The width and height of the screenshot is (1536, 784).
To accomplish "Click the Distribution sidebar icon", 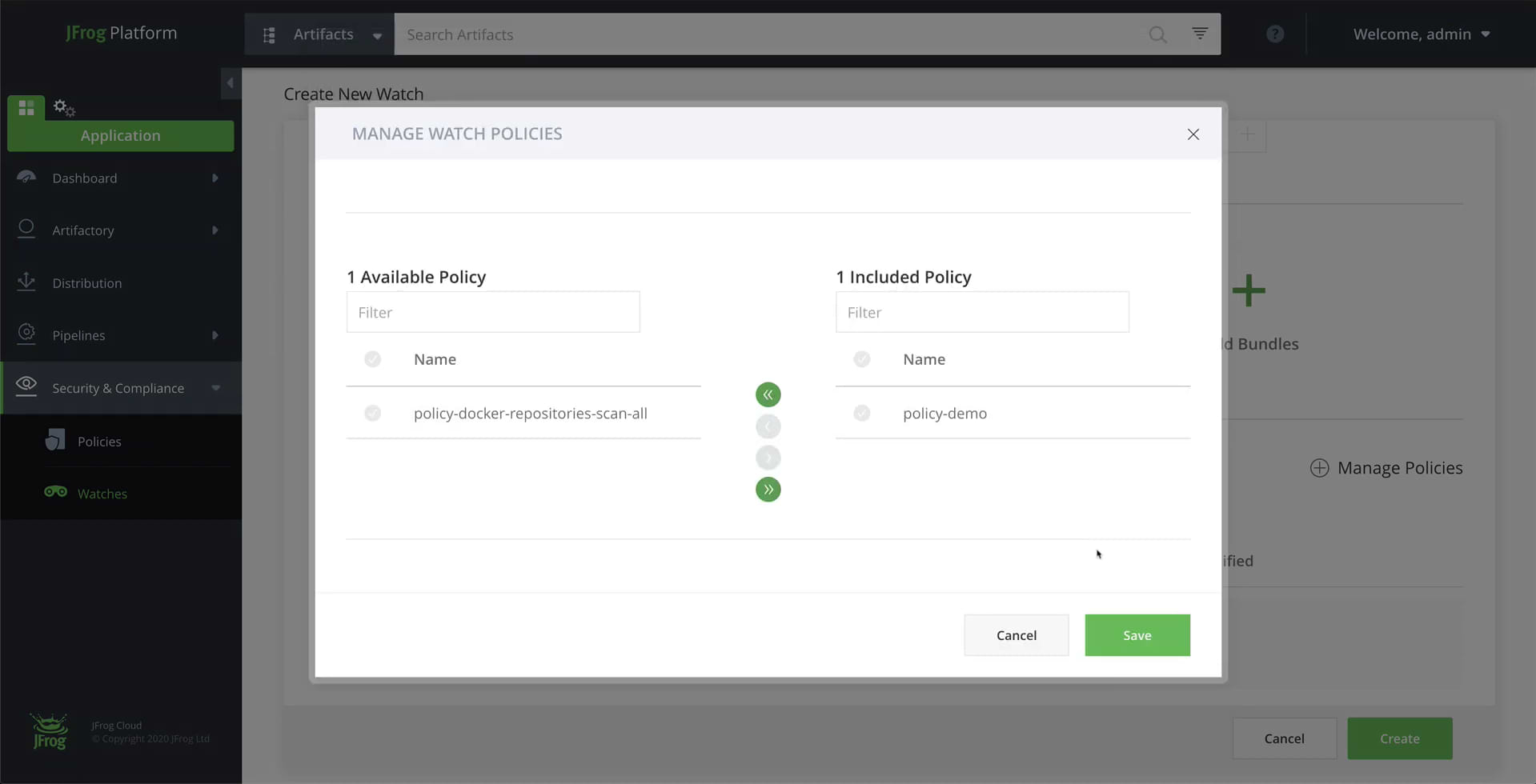I will point(26,282).
